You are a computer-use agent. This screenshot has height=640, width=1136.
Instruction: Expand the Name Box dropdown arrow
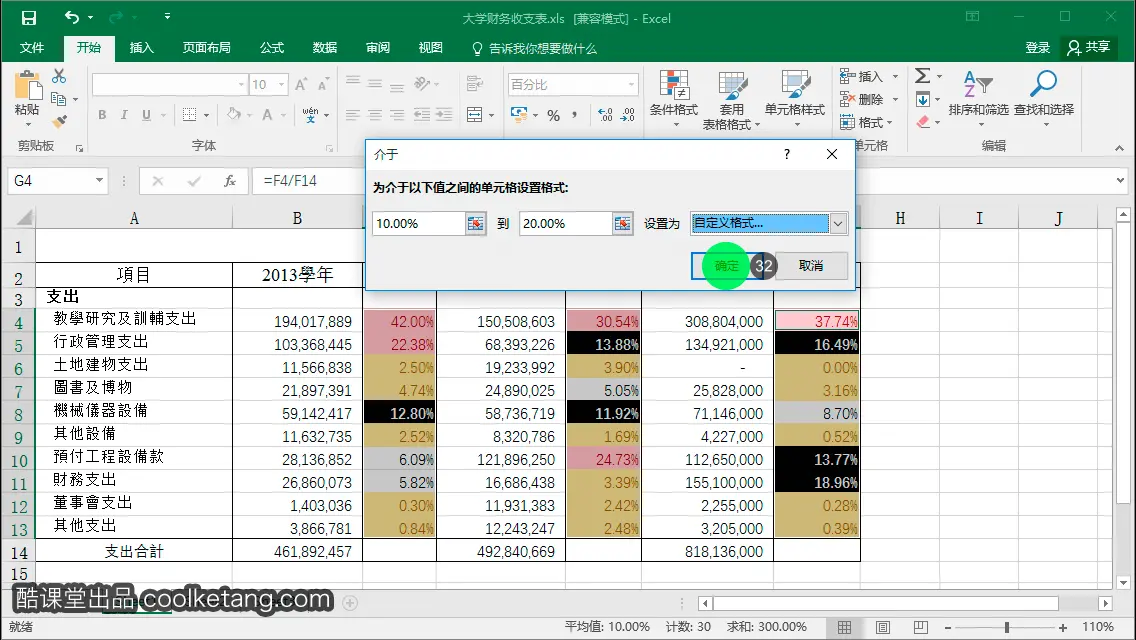(x=99, y=180)
